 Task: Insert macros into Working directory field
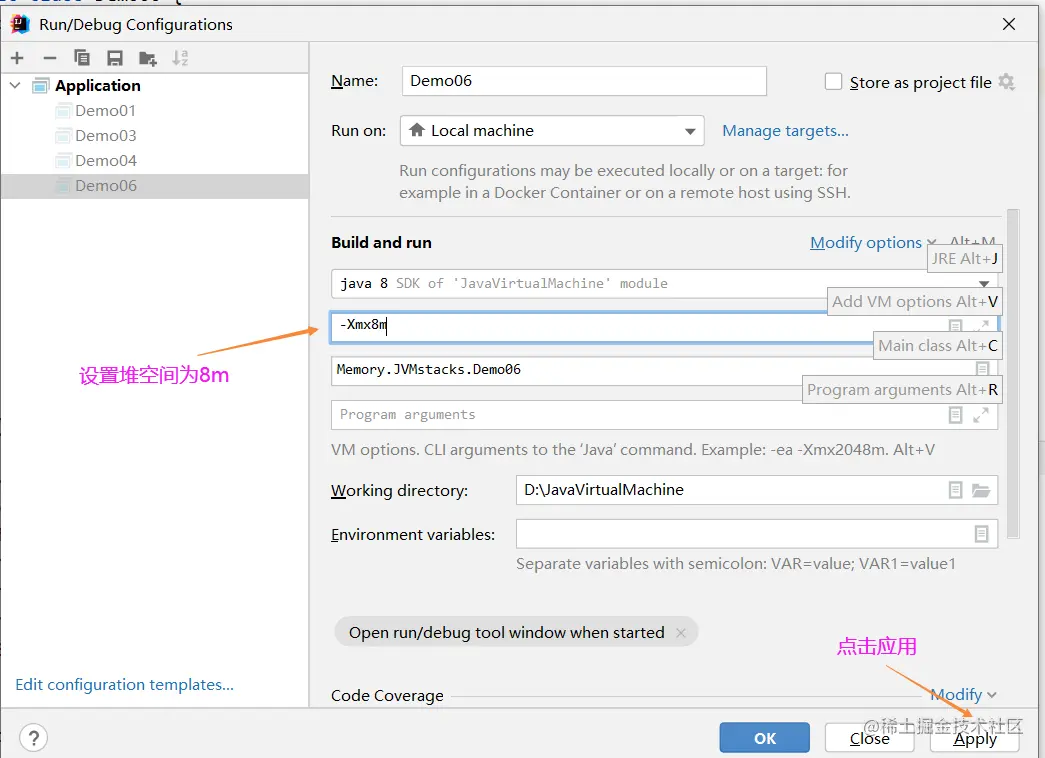955,490
